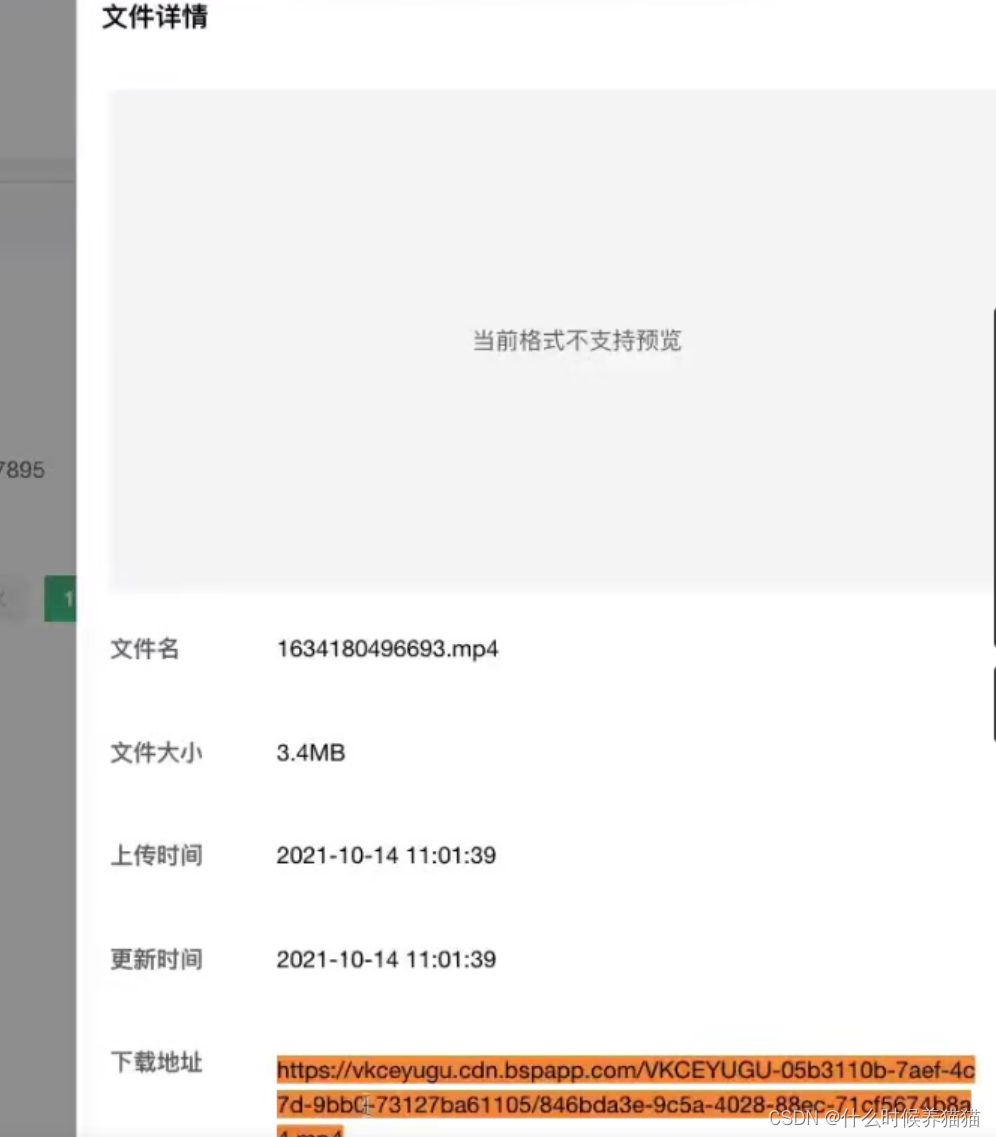Click the 文件名 label
The image size is (996, 1137).
point(144,648)
